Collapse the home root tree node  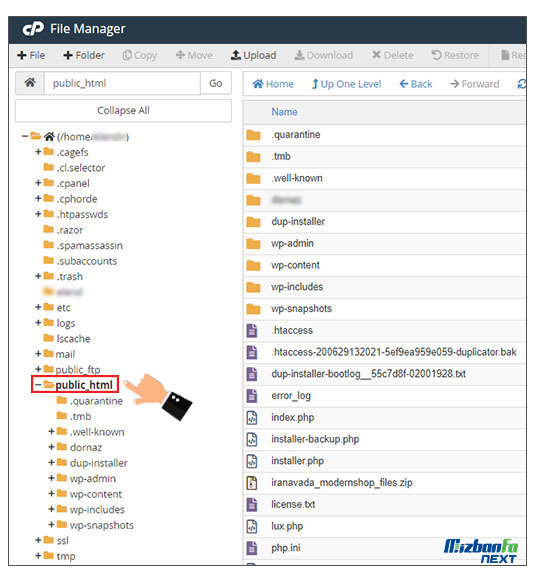point(25,137)
